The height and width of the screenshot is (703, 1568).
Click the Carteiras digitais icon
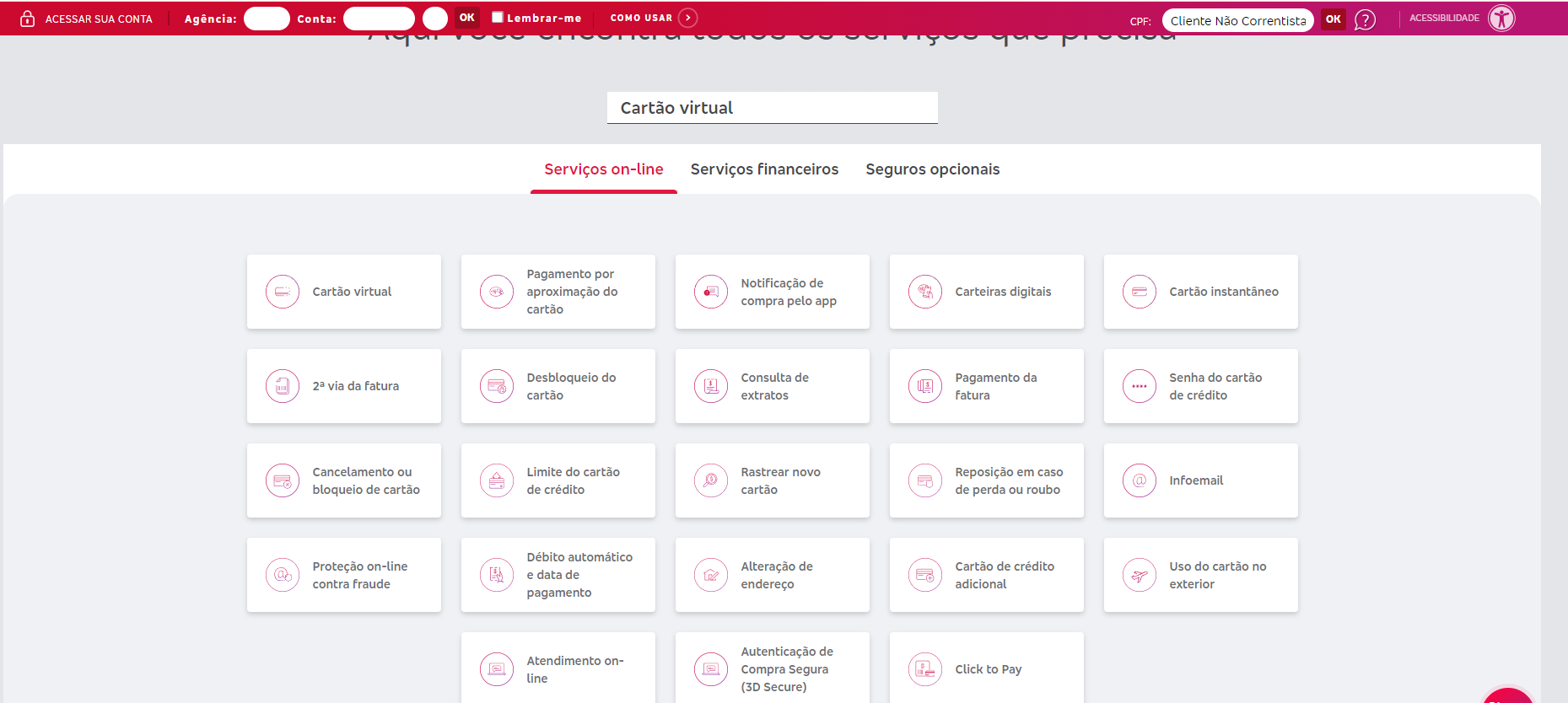point(925,292)
